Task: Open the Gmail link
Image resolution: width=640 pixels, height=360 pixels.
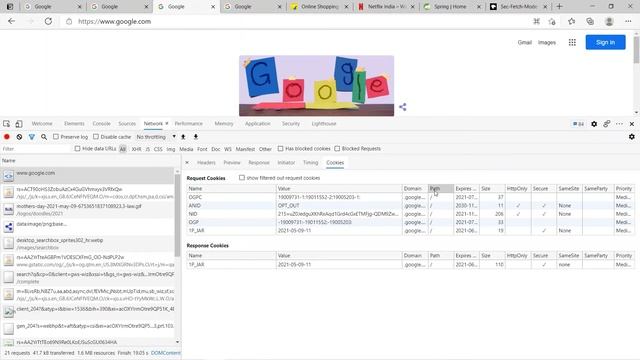Action: [524, 42]
